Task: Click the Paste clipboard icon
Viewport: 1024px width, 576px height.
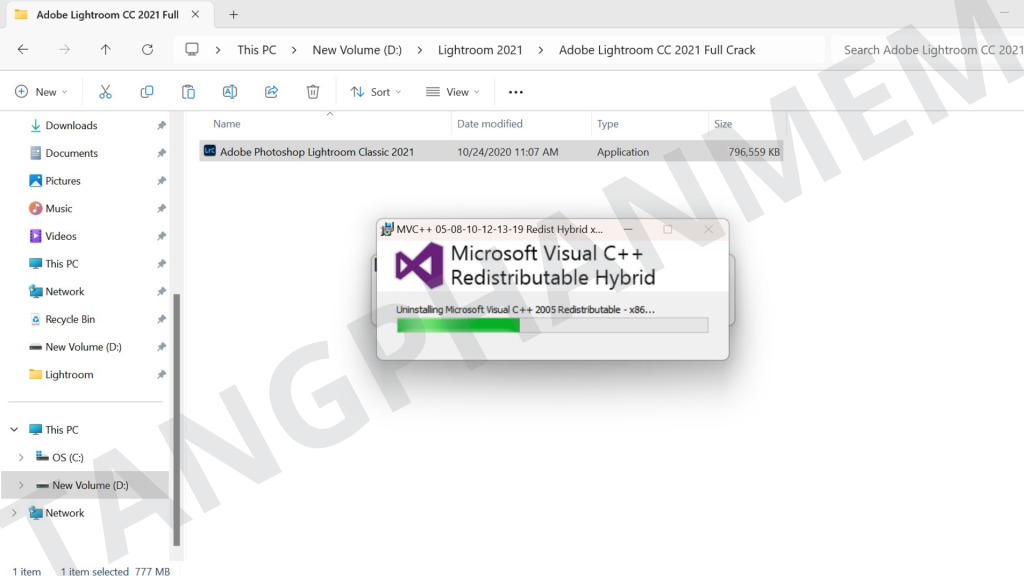Action: point(188,92)
